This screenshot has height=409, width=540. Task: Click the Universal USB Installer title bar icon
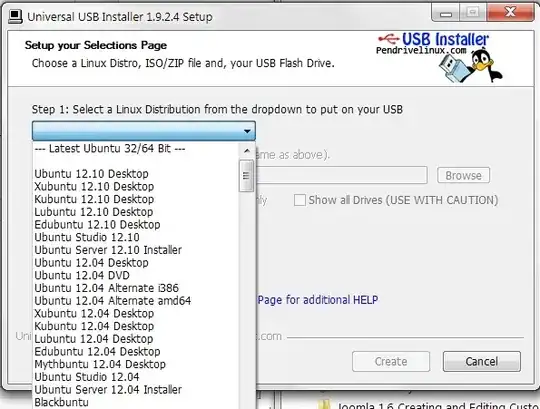tap(15, 16)
